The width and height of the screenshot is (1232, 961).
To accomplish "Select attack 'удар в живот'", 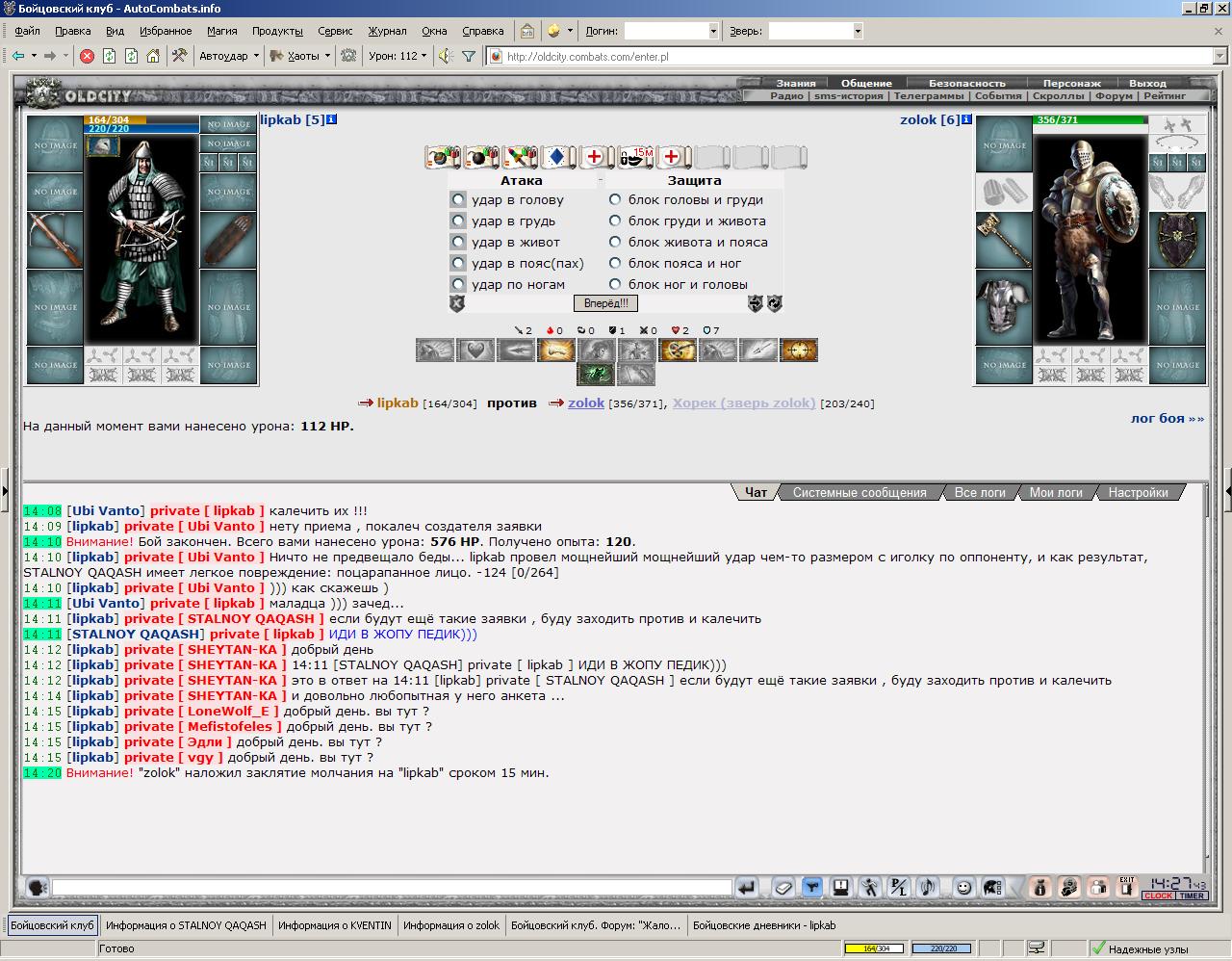I will [x=458, y=242].
